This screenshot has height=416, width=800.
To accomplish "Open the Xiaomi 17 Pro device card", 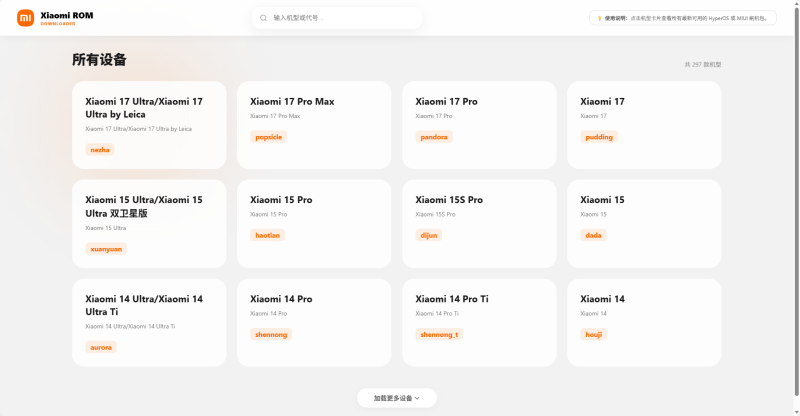I will click(479, 124).
